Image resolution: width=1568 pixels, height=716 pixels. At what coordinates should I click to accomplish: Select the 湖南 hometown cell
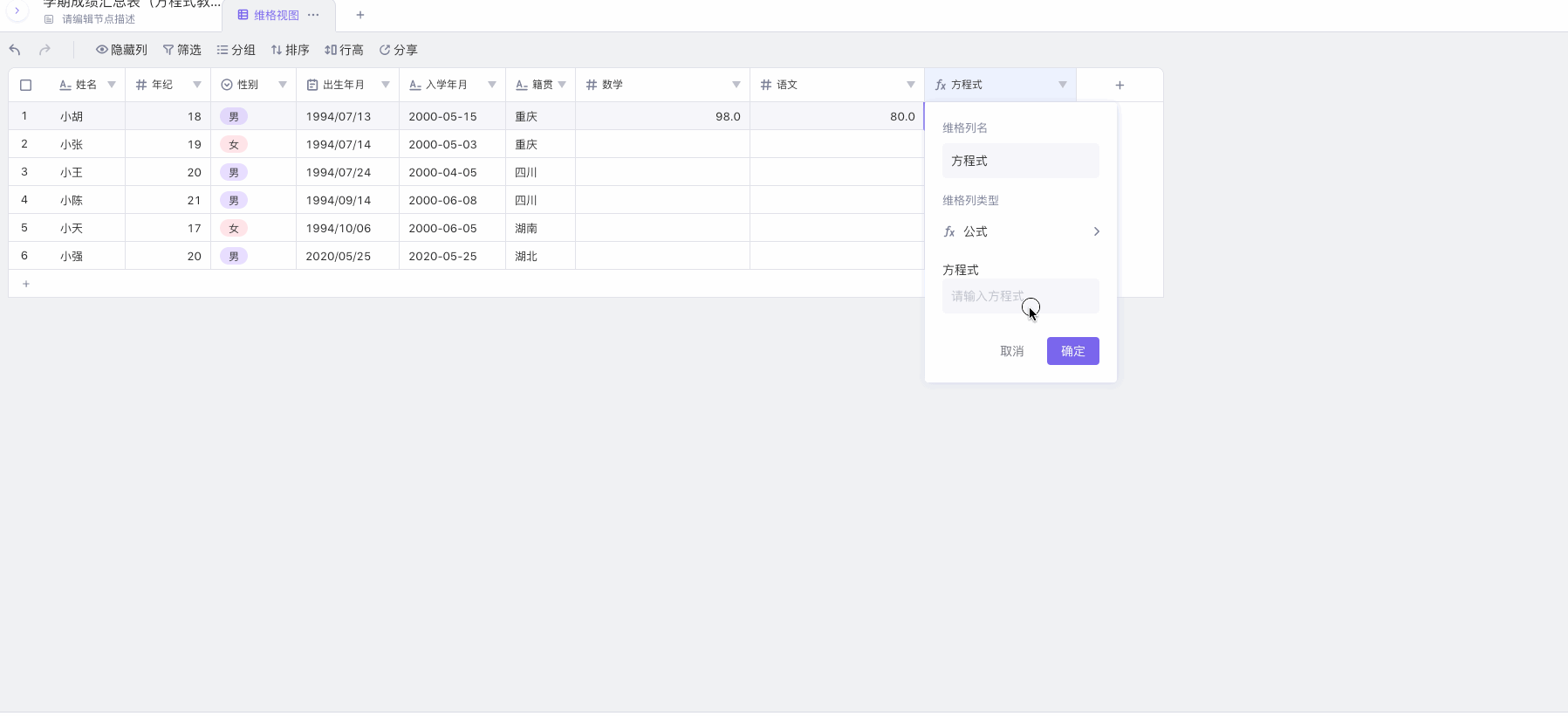540,228
